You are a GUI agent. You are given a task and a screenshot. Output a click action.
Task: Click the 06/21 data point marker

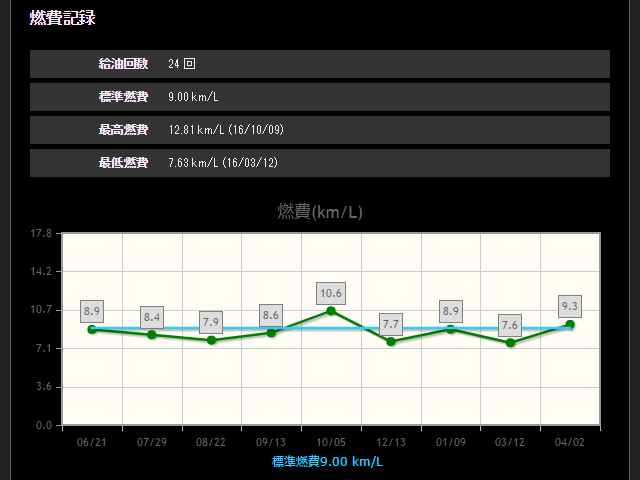pyautogui.click(x=92, y=329)
